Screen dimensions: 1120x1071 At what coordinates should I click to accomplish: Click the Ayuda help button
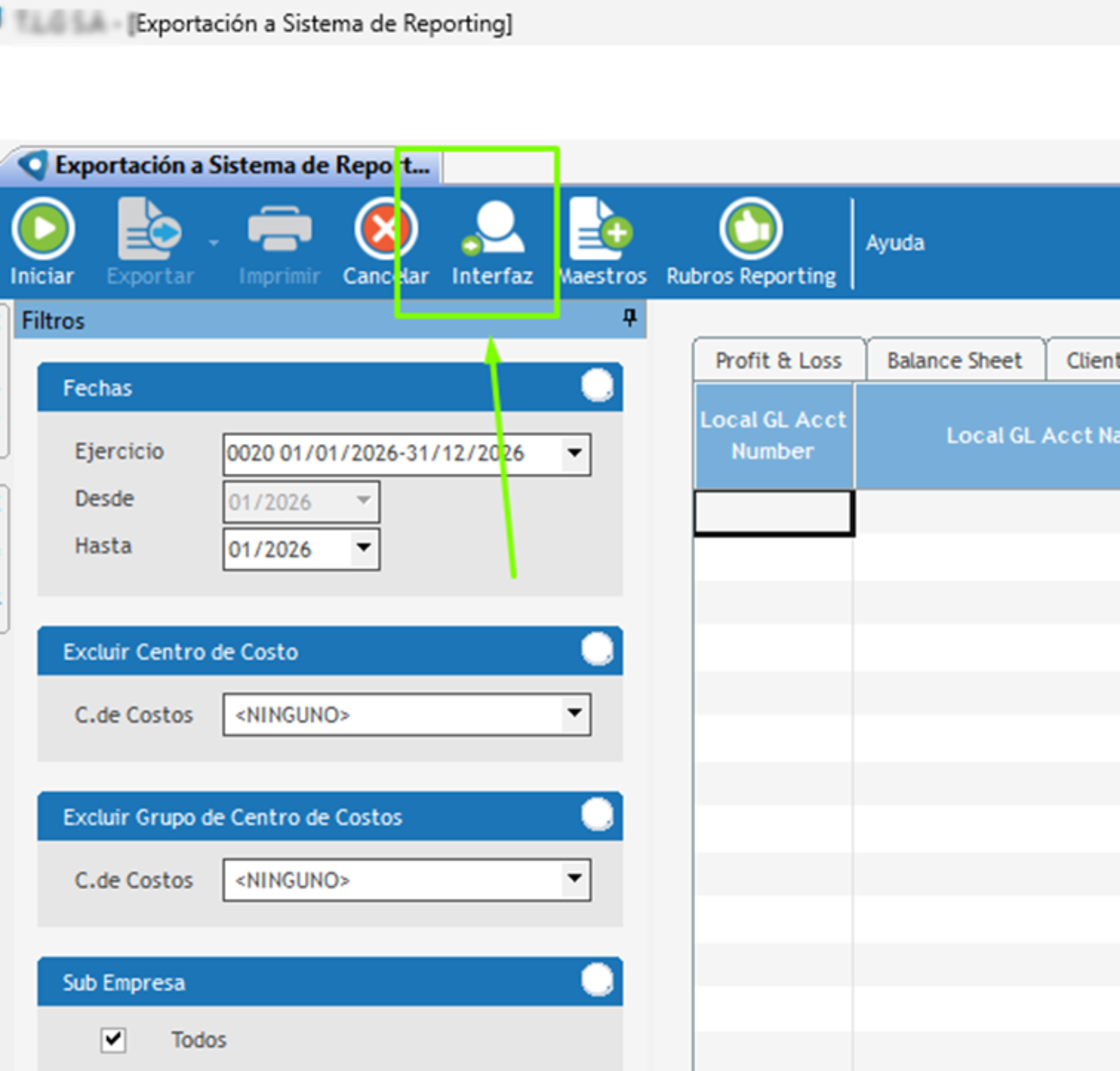pos(895,242)
